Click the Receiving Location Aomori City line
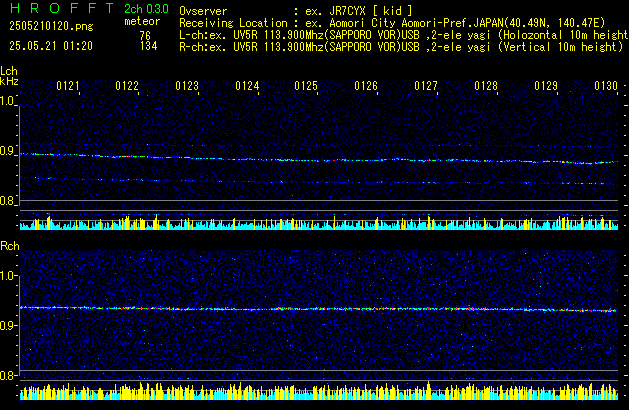The height and width of the screenshot is (410, 629). click(x=392, y=23)
